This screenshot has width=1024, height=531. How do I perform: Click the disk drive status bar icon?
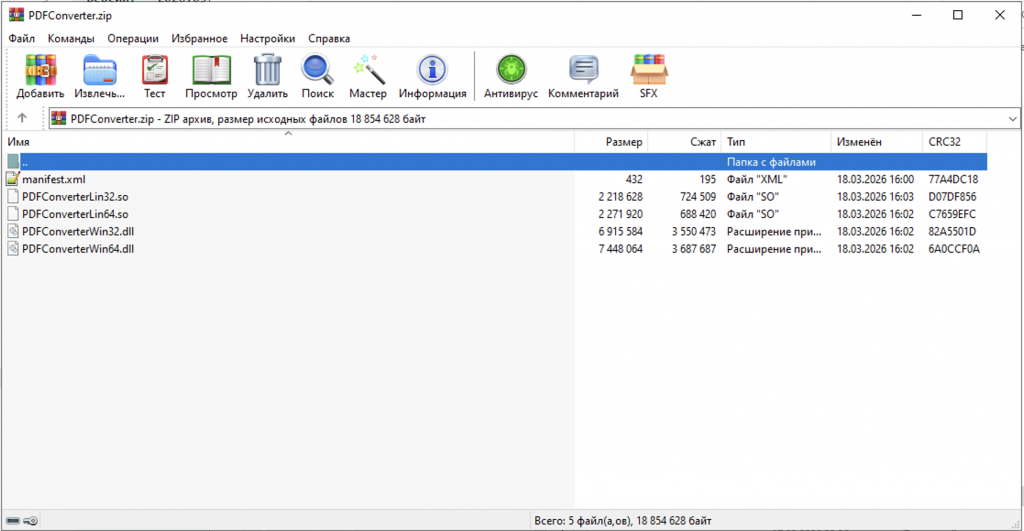click(x=13, y=521)
